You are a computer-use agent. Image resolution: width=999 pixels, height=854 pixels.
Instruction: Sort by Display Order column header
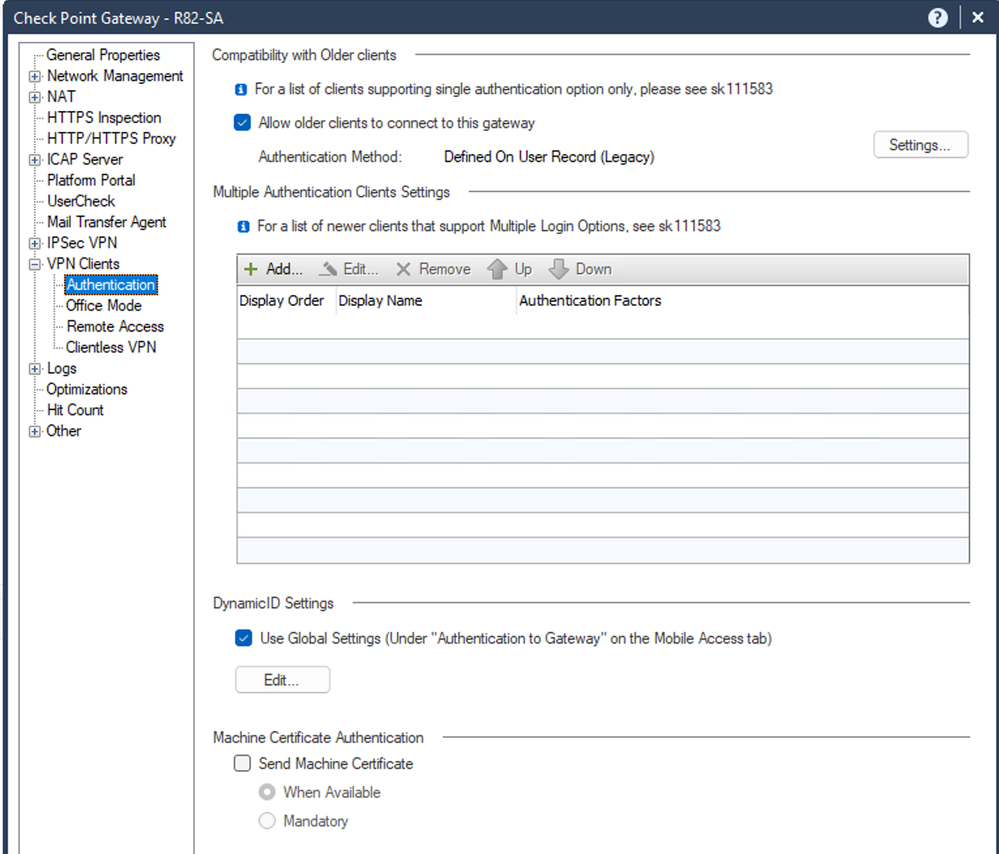[x=286, y=301]
